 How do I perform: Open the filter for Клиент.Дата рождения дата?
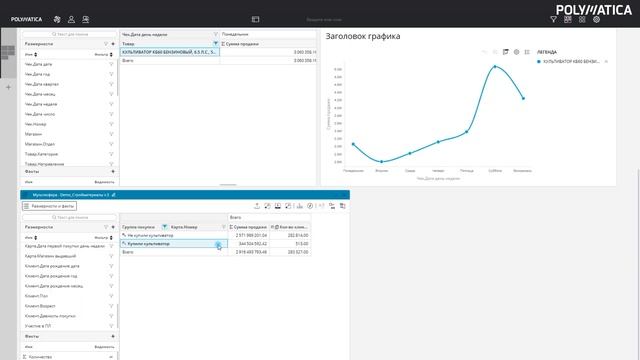click(x=111, y=266)
